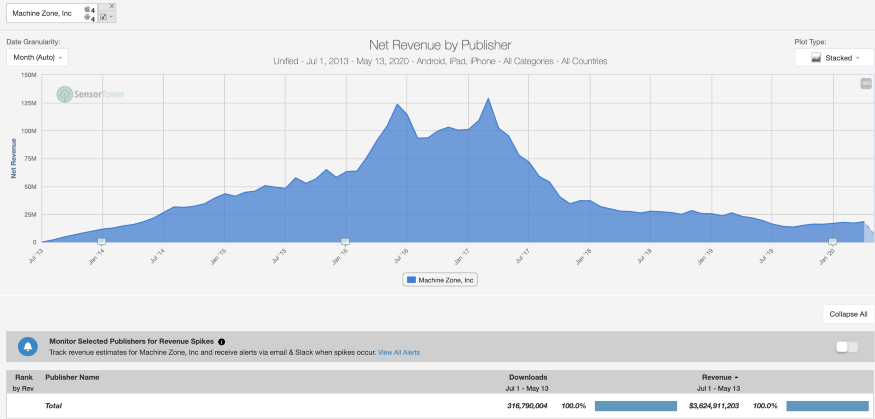Open the annotation marker near Jan '20
Viewport: 875px width, 419px height.
click(833, 242)
